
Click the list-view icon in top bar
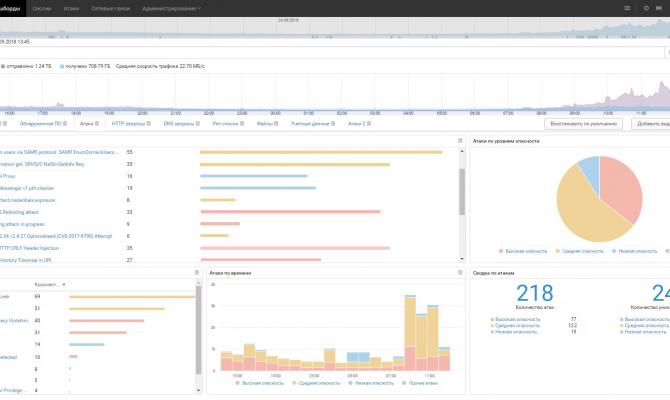(627, 8)
